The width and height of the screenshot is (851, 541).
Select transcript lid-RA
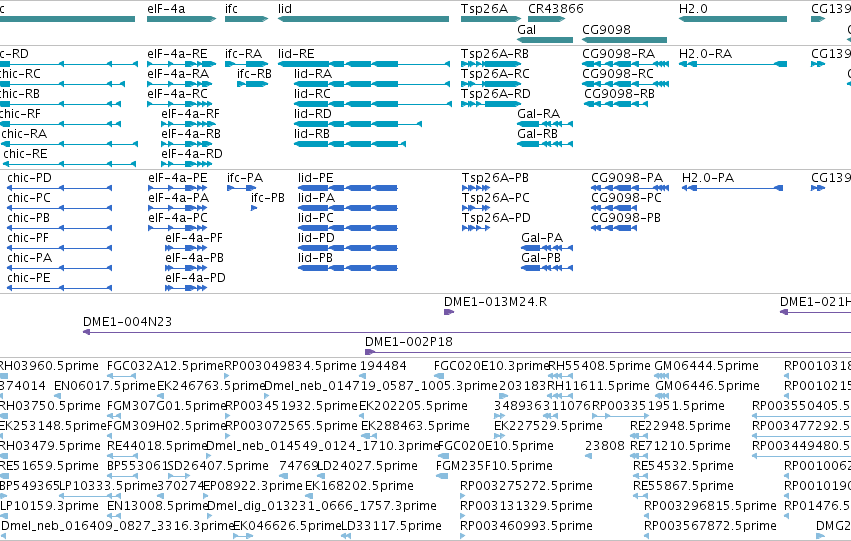(x=372, y=84)
